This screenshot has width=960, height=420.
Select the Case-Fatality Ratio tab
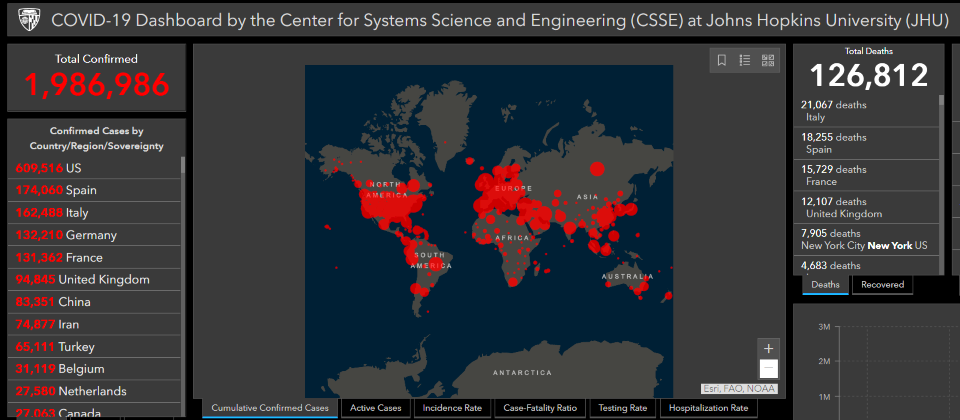540,408
